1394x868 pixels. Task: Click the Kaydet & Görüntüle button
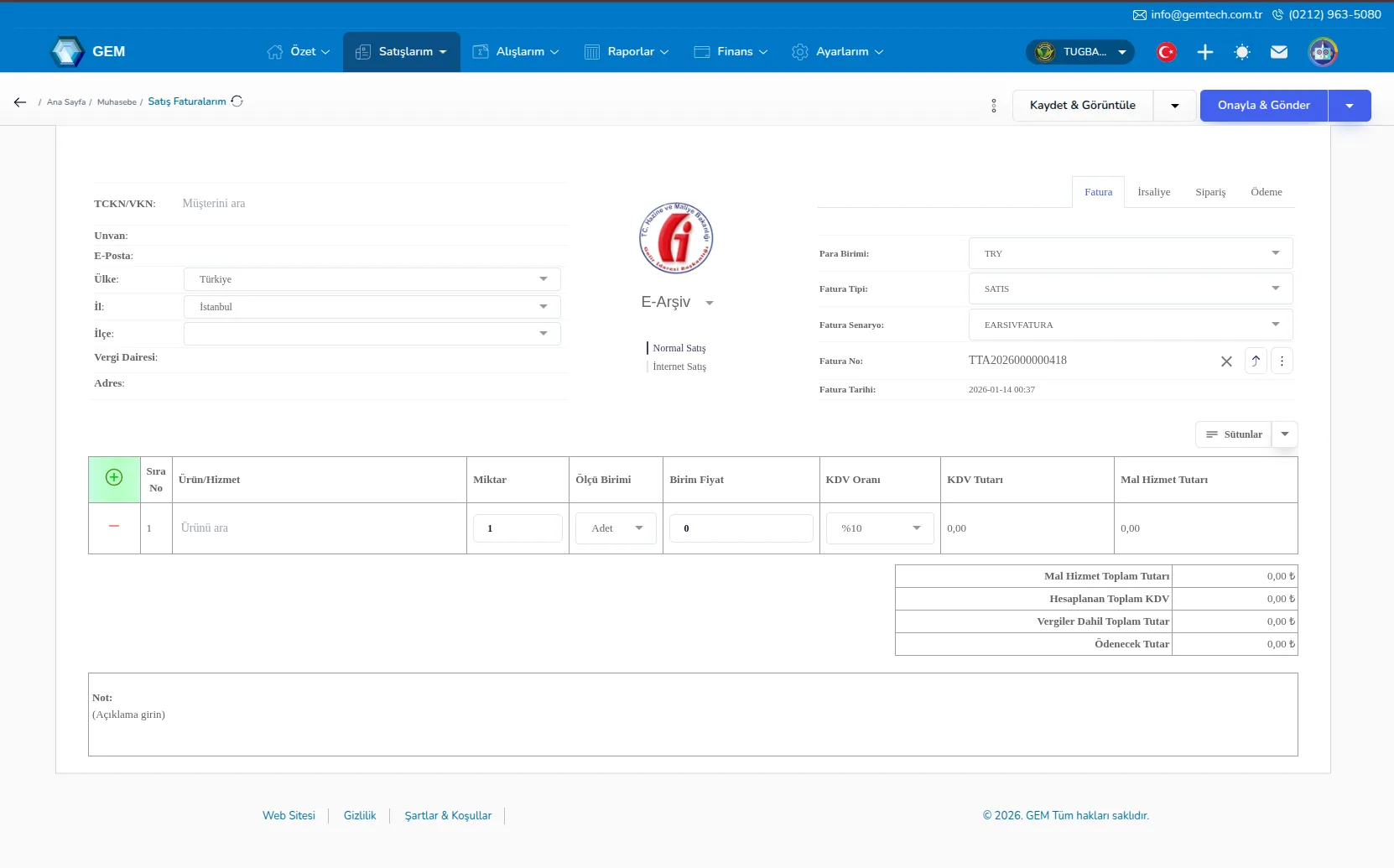pyautogui.click(x=1083, y=106)
